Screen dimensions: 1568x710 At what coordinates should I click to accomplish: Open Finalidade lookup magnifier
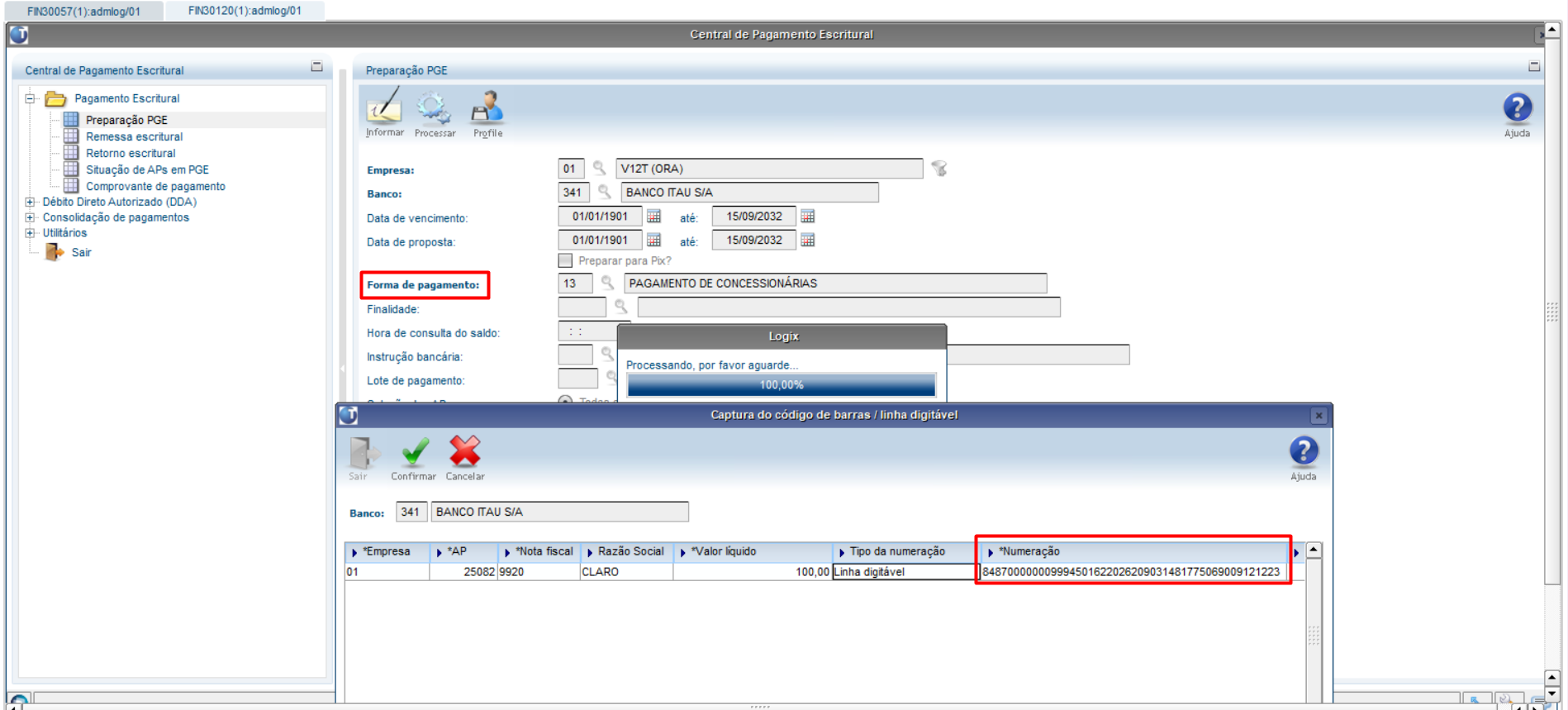coord(621,307)
